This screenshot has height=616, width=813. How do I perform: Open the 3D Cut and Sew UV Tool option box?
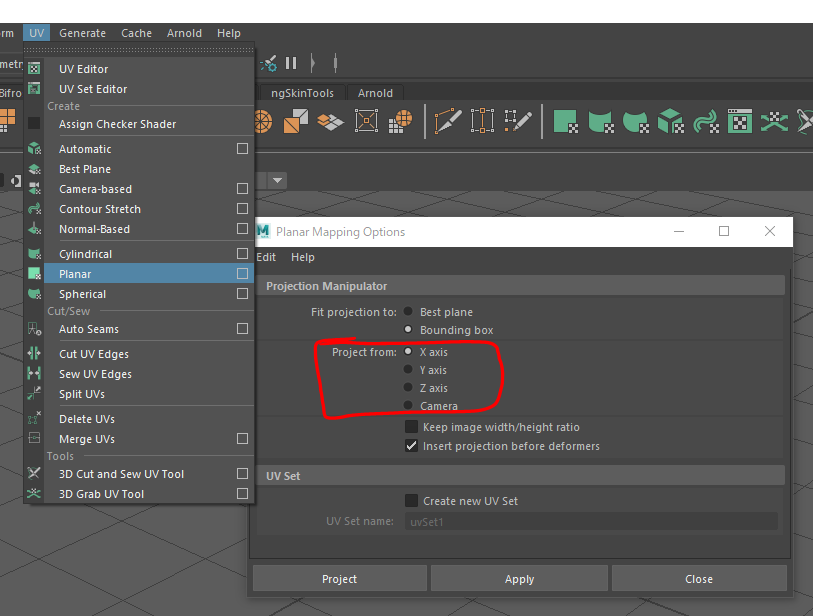[242, 474]
